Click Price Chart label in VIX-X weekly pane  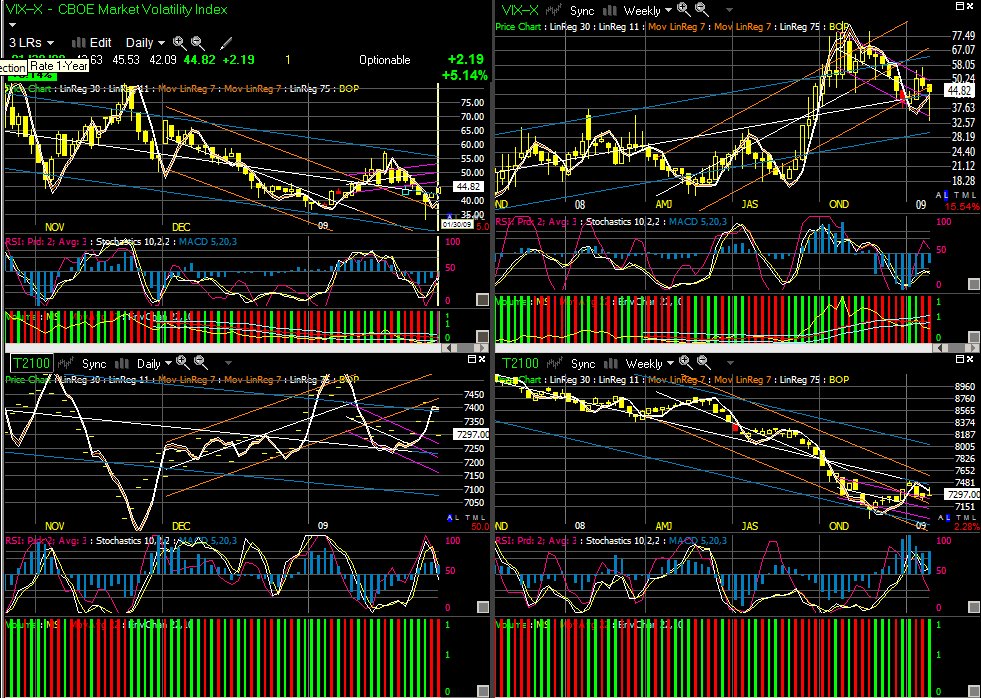coord(518,27)
